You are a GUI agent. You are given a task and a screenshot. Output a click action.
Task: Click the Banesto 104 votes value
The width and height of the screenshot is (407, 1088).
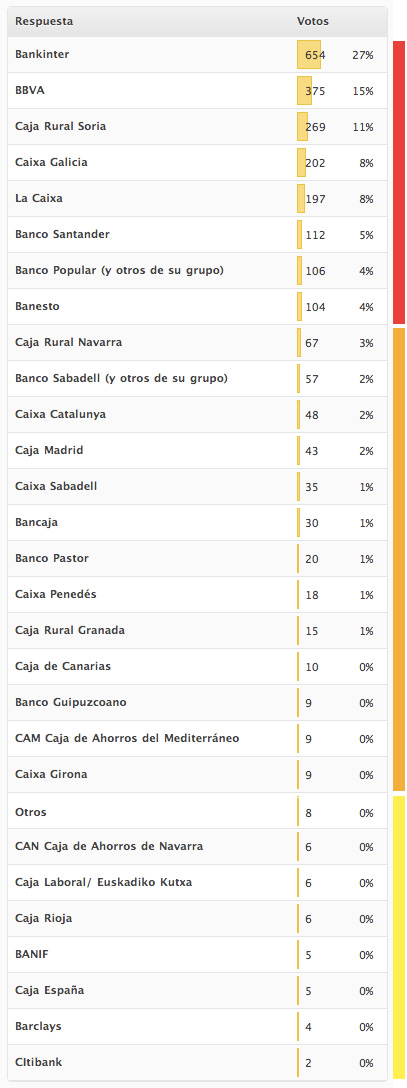click(x=315, y=307)
